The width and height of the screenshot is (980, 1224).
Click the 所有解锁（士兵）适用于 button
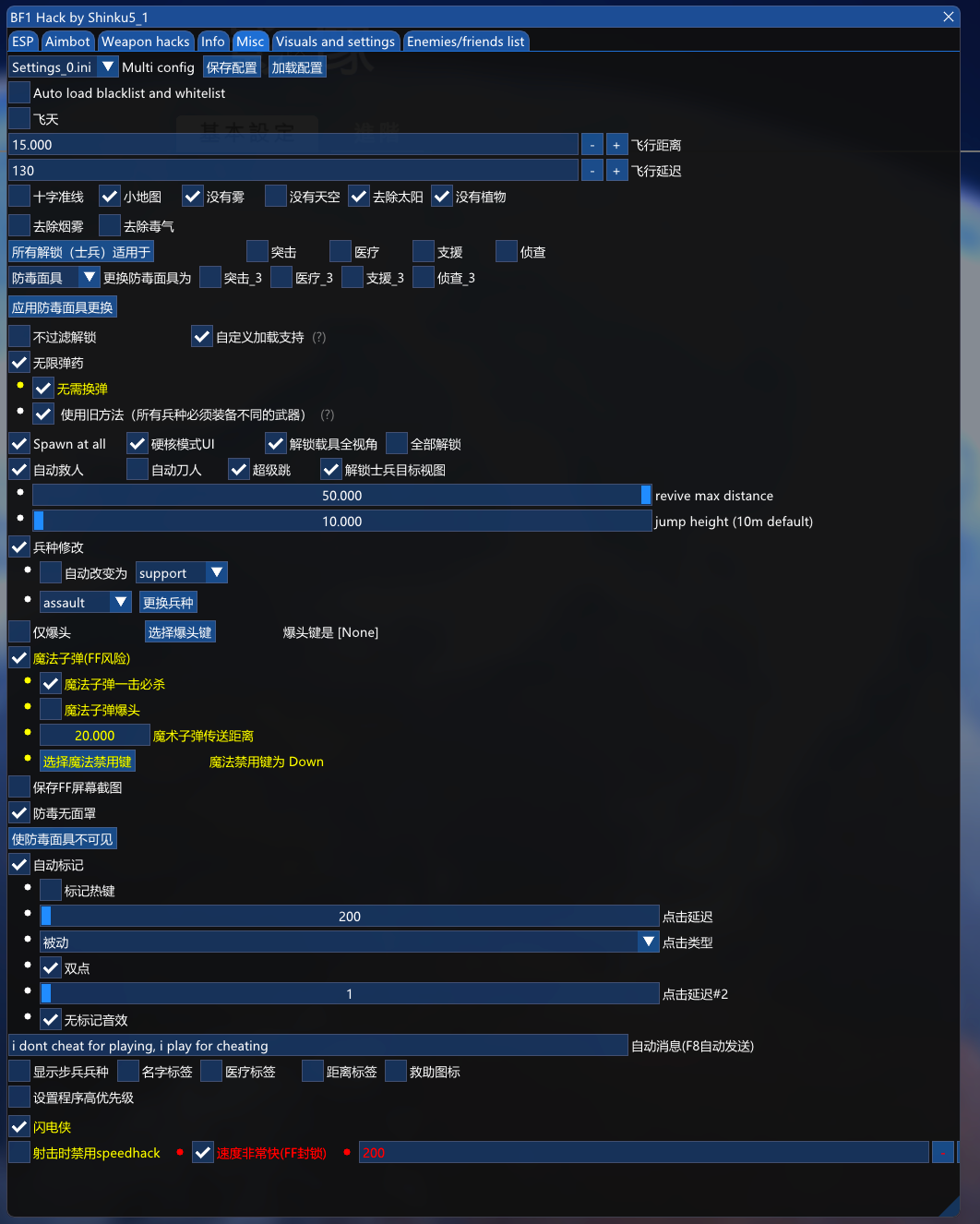click(x=81, y=252)
